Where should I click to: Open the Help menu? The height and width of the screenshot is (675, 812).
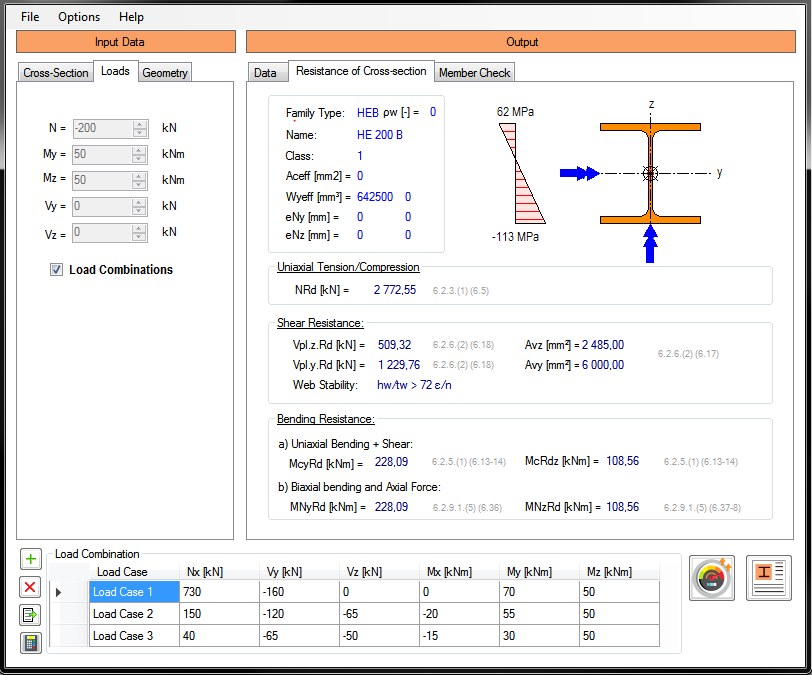(131, 17)
